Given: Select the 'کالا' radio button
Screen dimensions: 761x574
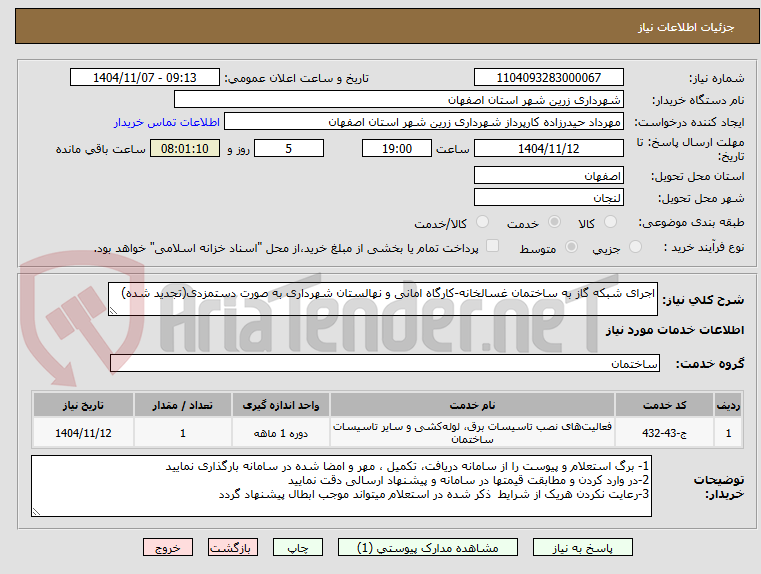Looking at the screenshot, I should (610, 222).
